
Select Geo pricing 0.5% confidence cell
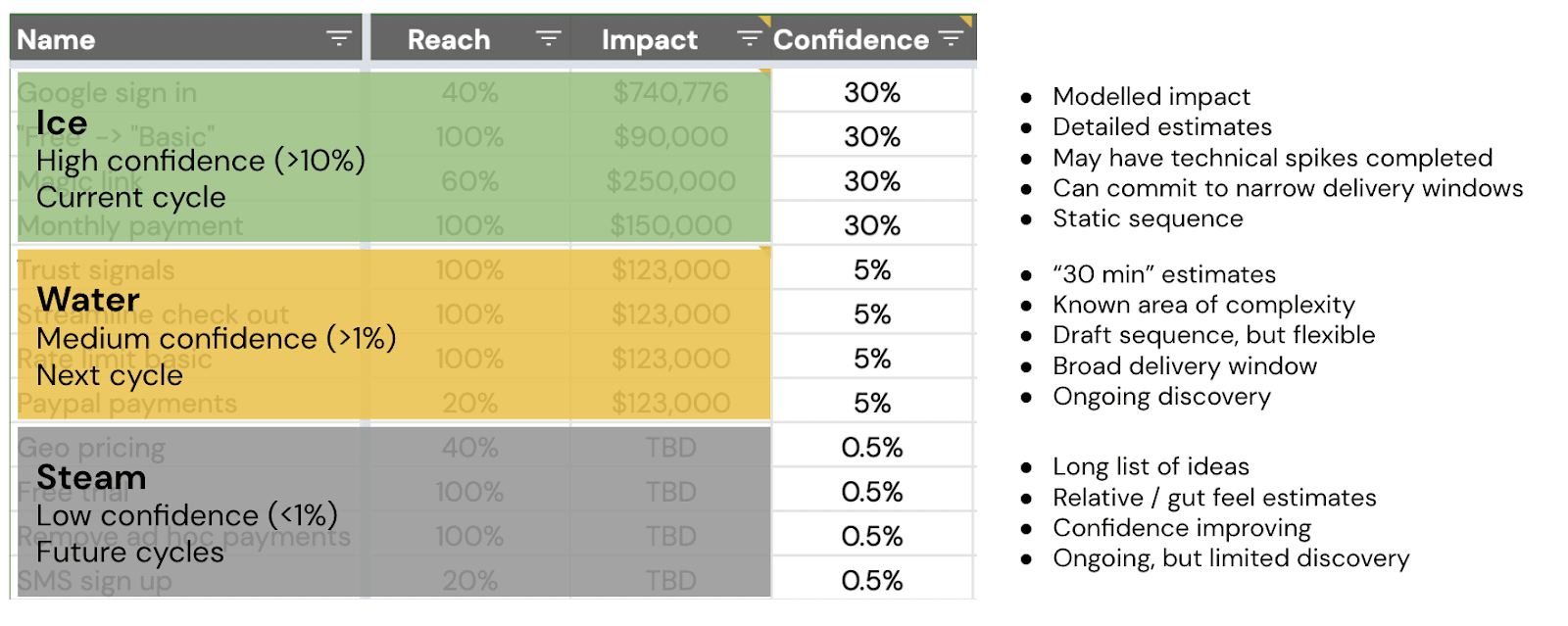[x=871, y=448]
